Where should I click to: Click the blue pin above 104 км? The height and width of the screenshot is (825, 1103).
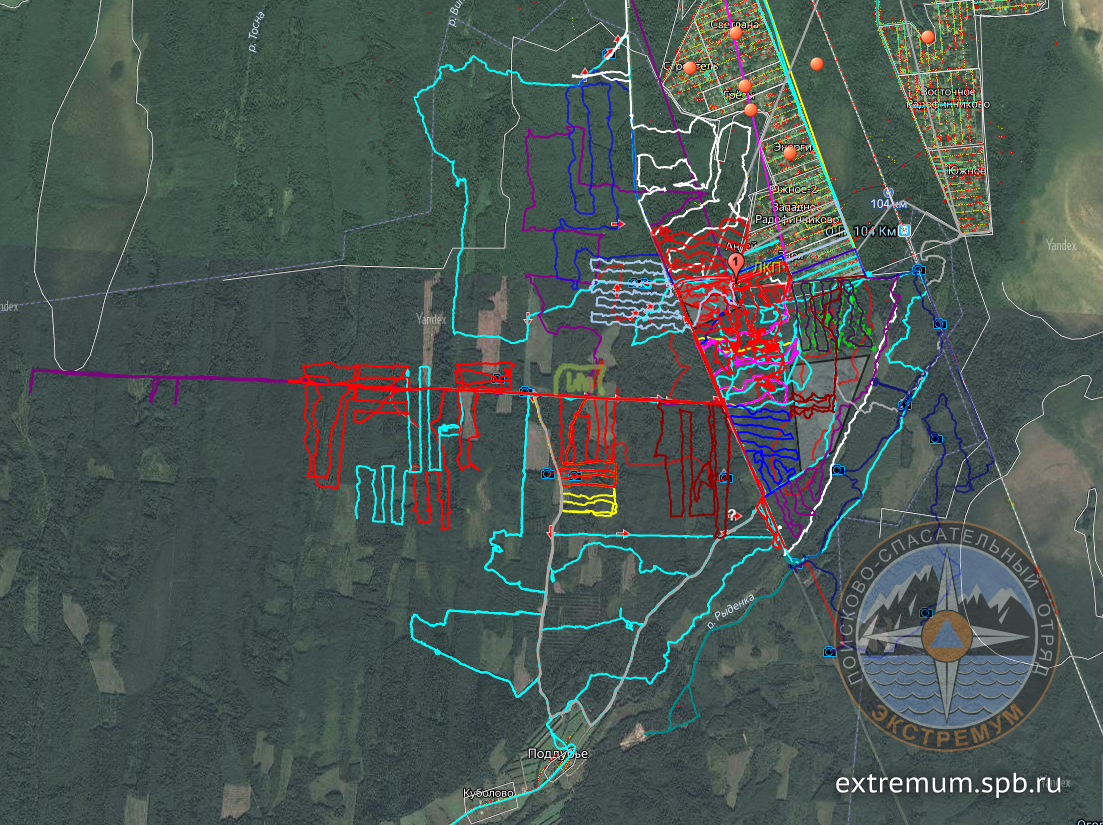click(888, 192)
